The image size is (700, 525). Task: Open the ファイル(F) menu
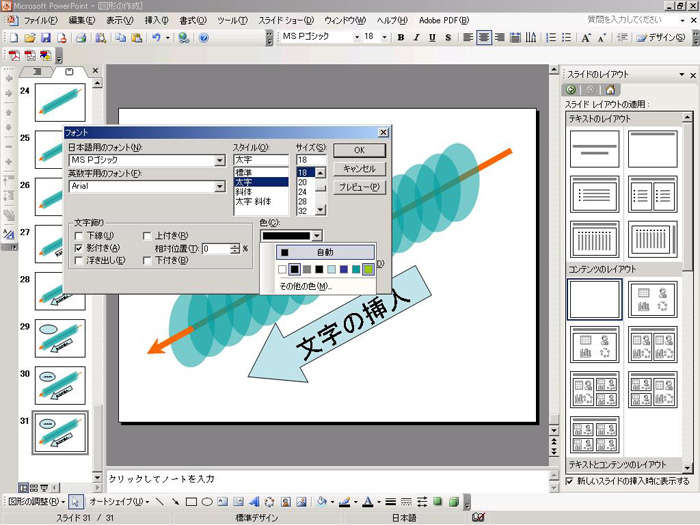pyautogui.click(x=40, y=21)
